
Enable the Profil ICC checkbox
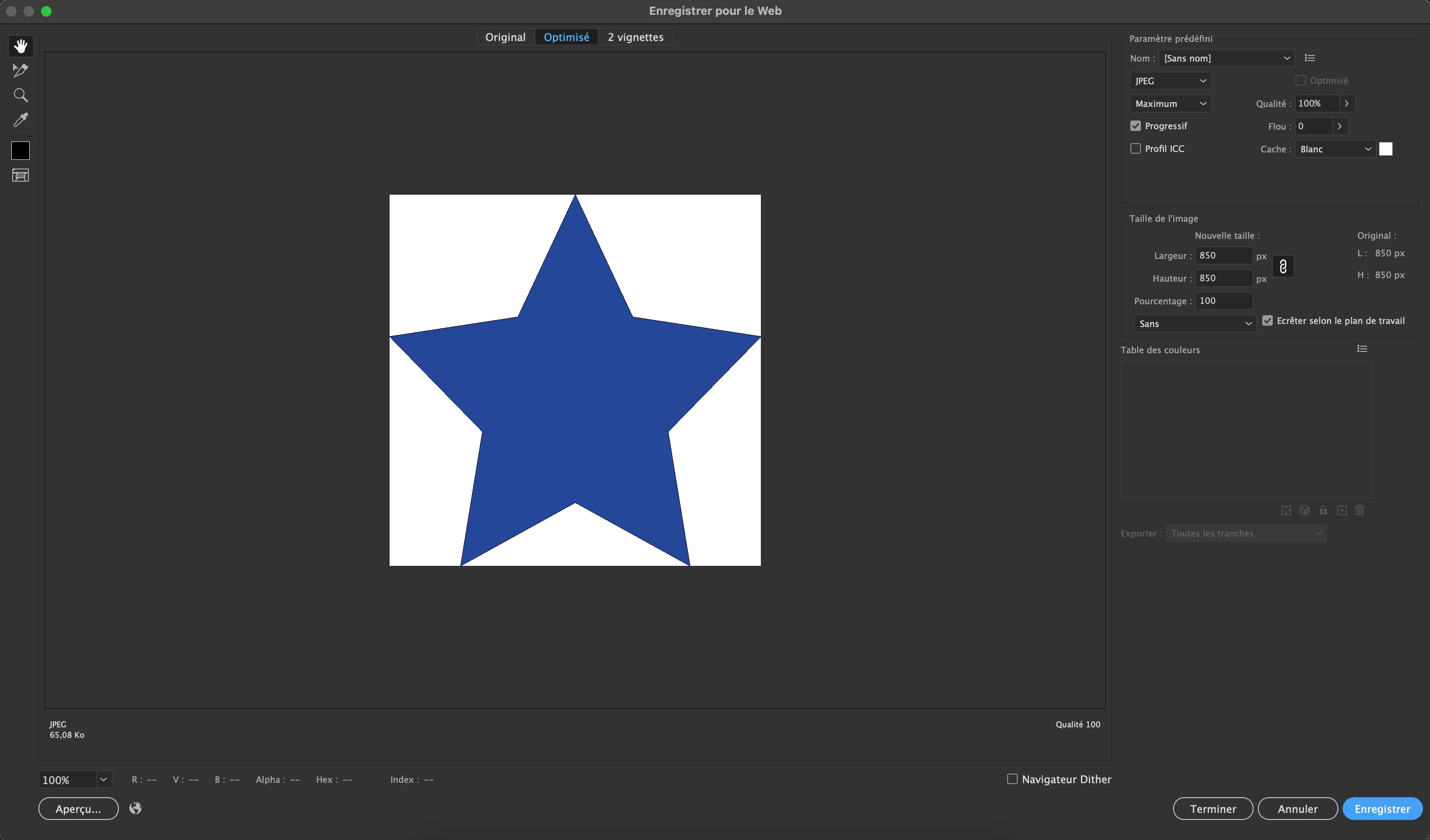pyautogui.click(x=1136, y=148)
